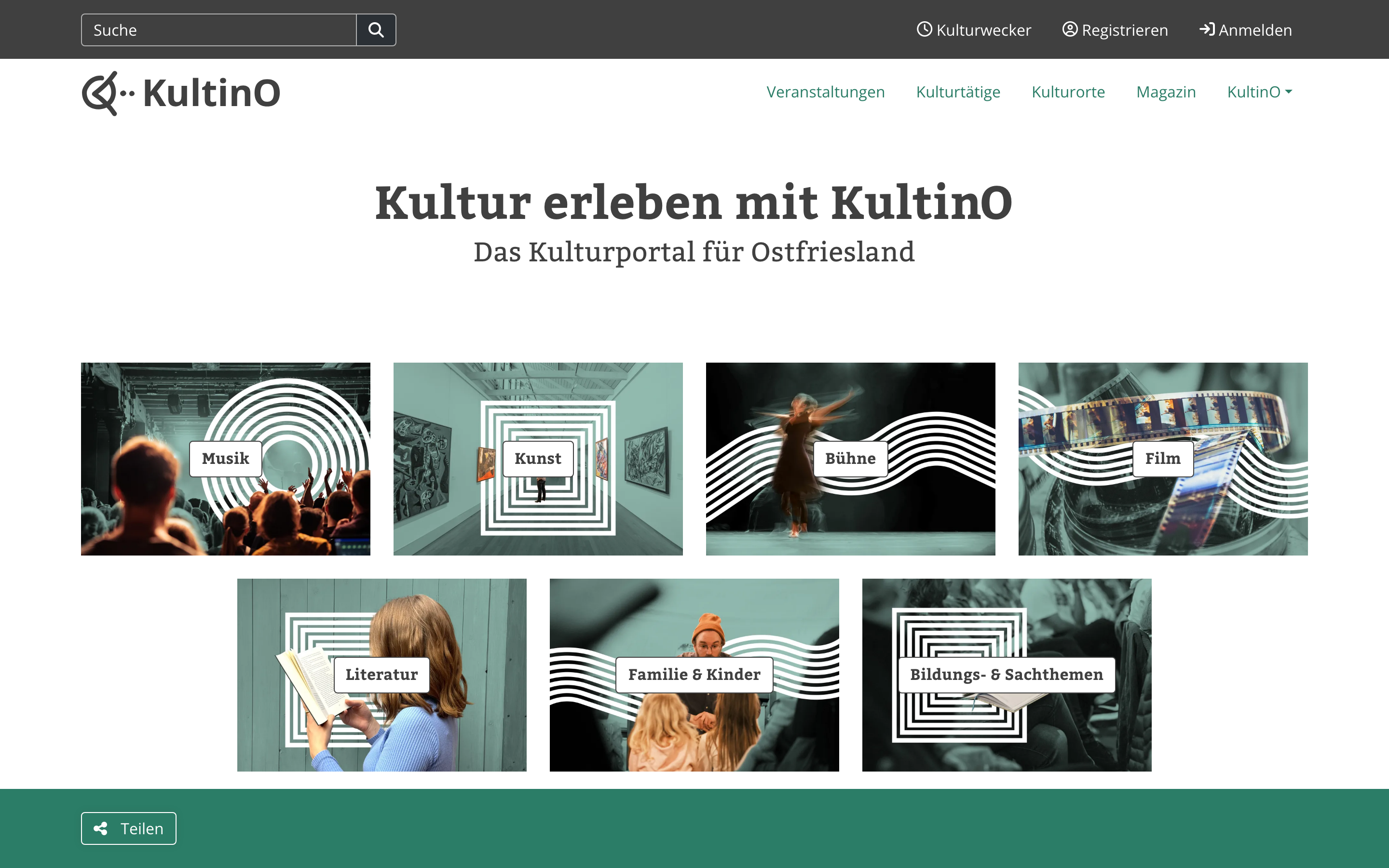Click the magnifier search button
This screenshot has width=1389, height=868.
pyautogui.click(x=376, y=30)
